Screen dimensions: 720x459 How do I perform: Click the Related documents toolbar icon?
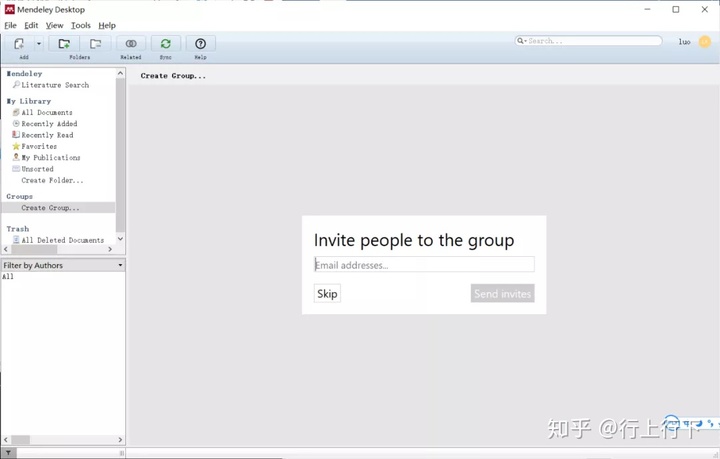click(x=131, y=44)
